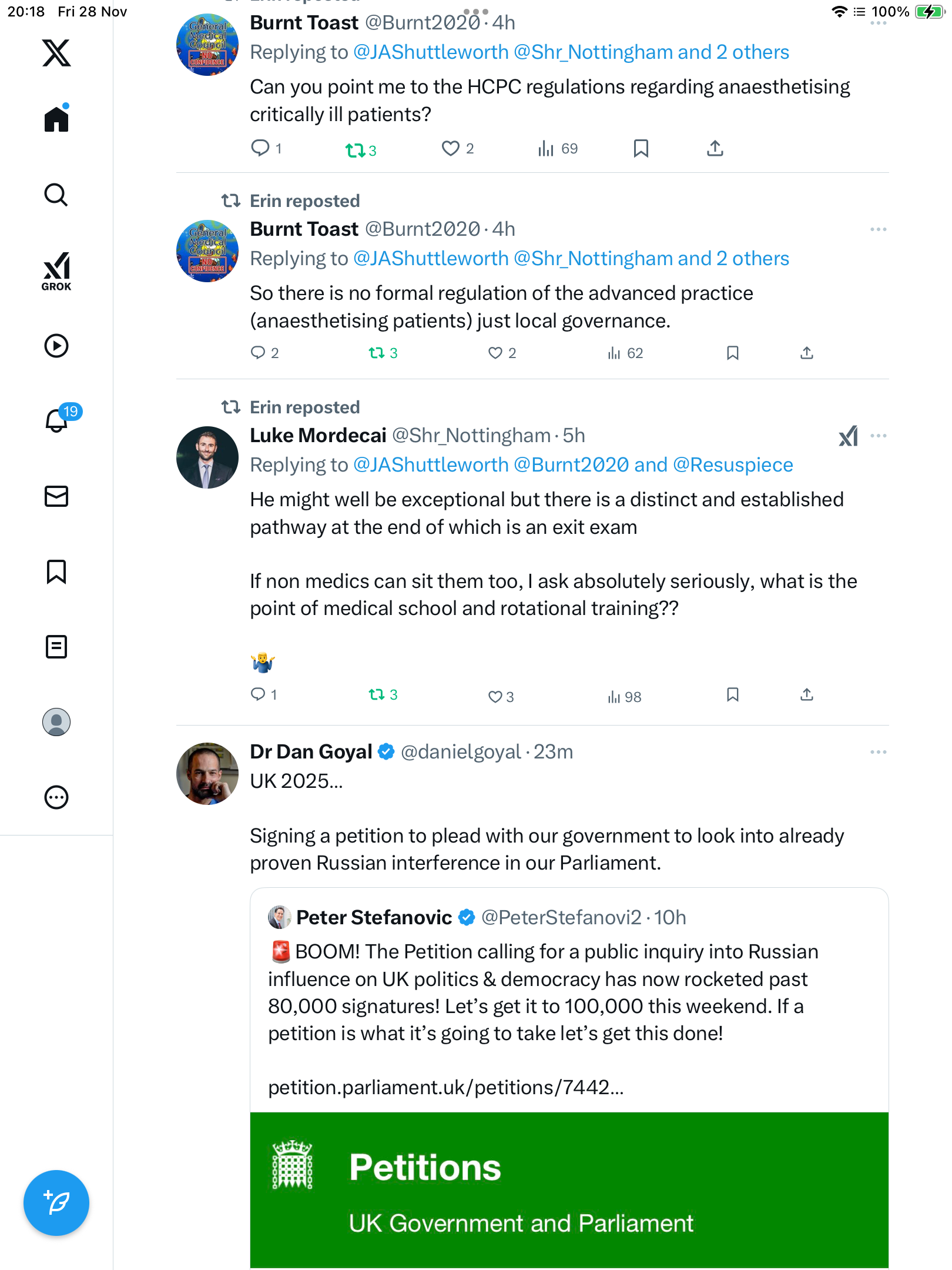Open notifications bell with 19 badge
This screenshot has height=1270, width=952.
pyautogui.click(x=58, y=420)
